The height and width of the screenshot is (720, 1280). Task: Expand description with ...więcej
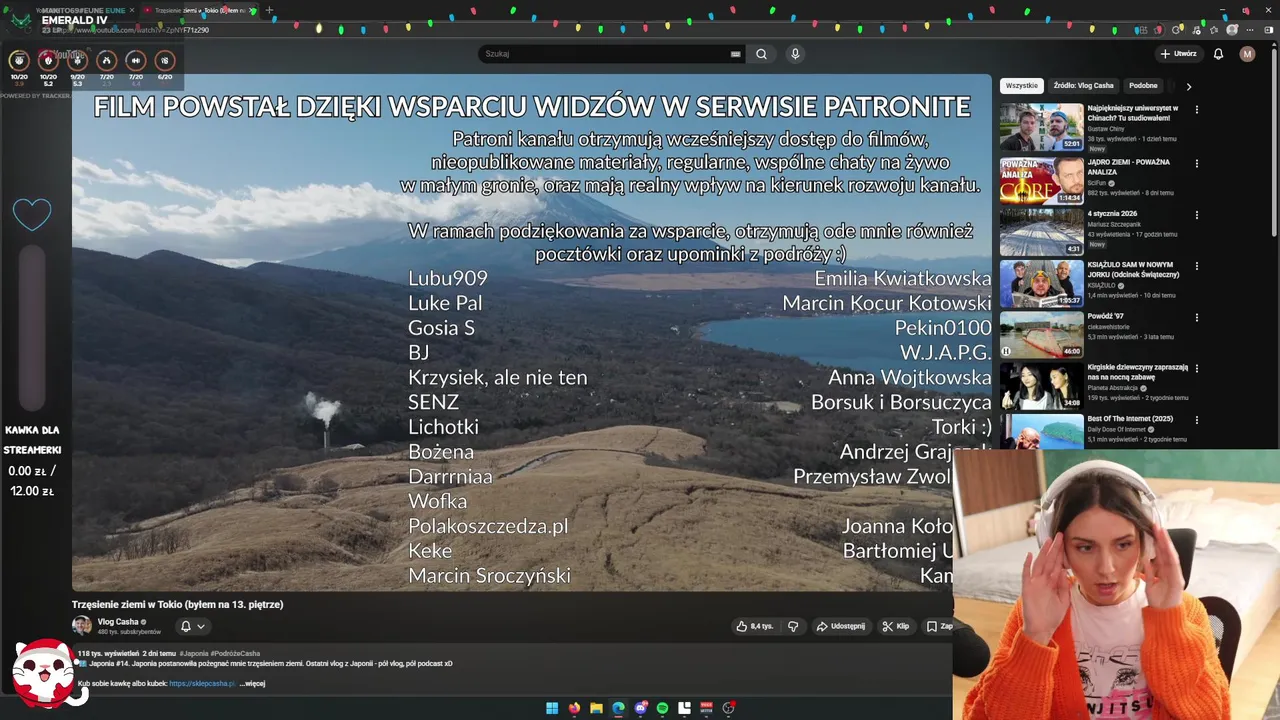click(x=253, y=684)
